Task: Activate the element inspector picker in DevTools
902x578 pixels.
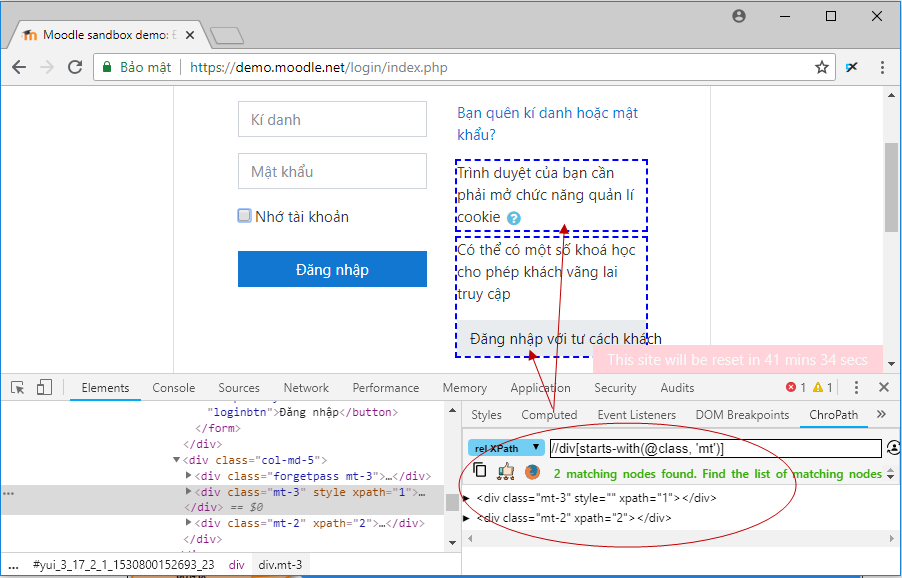Action: (18, 388)
